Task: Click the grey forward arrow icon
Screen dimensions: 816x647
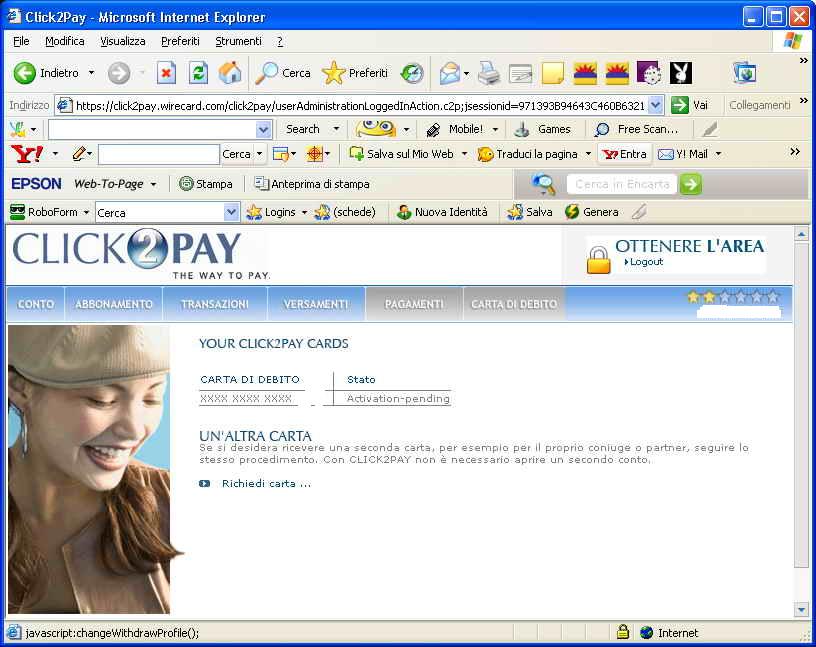Action: (119, 73)
